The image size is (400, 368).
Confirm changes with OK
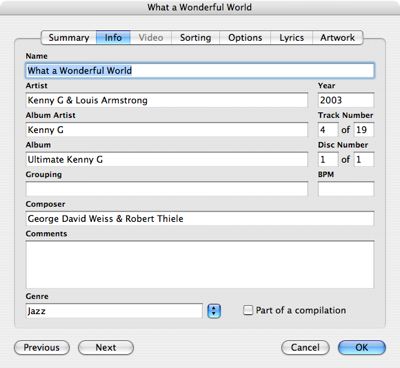362,348
